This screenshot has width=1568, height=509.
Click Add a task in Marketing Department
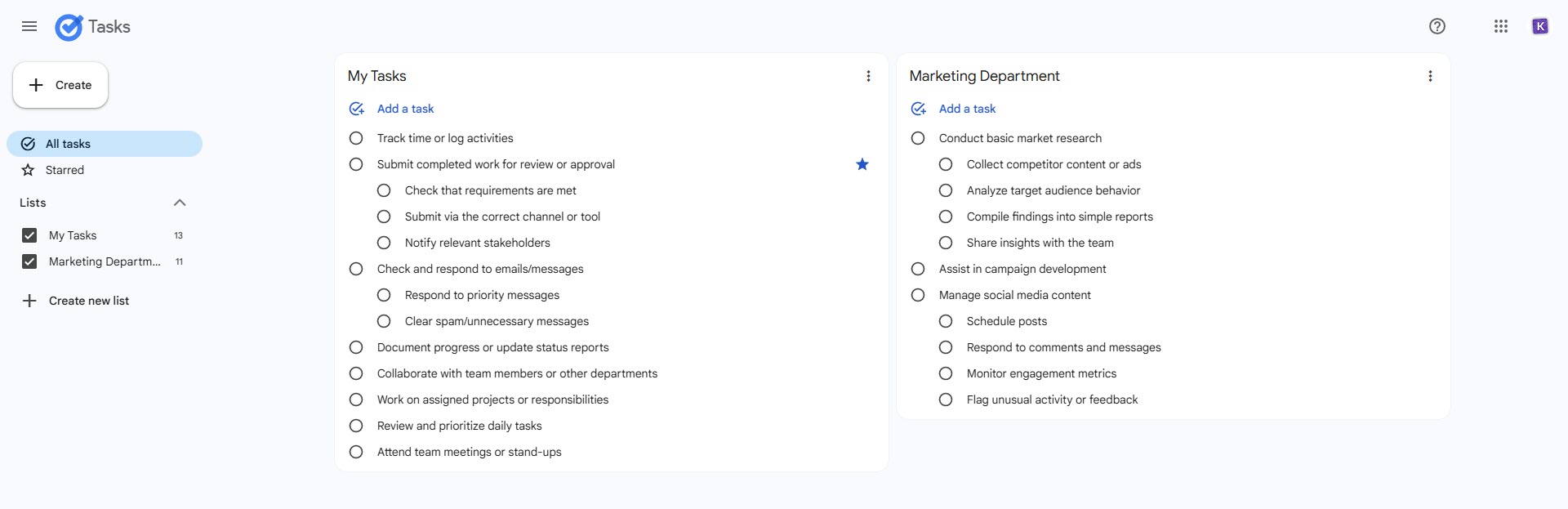point(967,109)
